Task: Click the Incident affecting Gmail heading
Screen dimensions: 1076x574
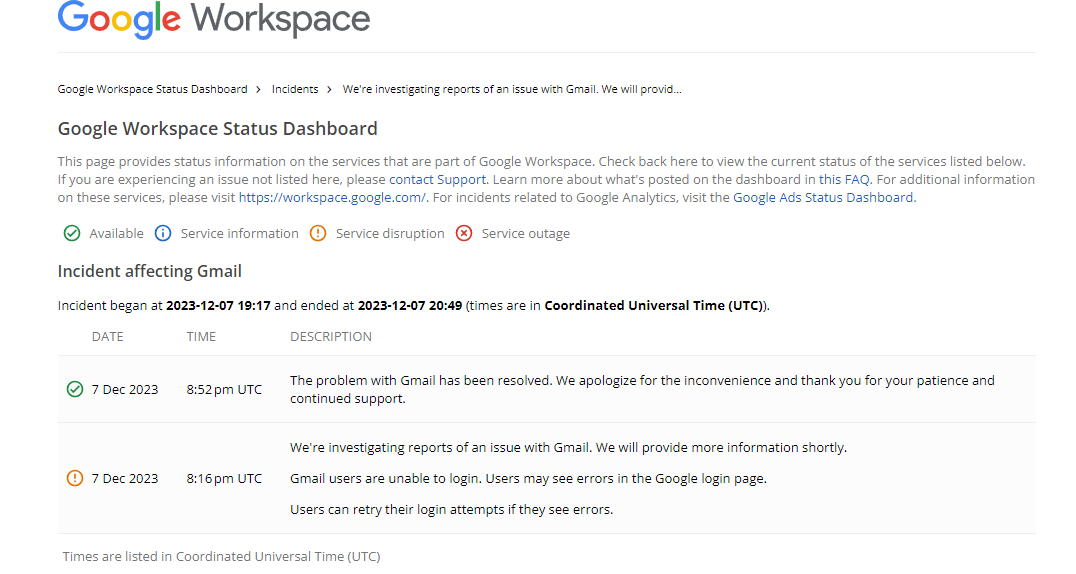Action: pyautogui.click(x=150, y=271)
